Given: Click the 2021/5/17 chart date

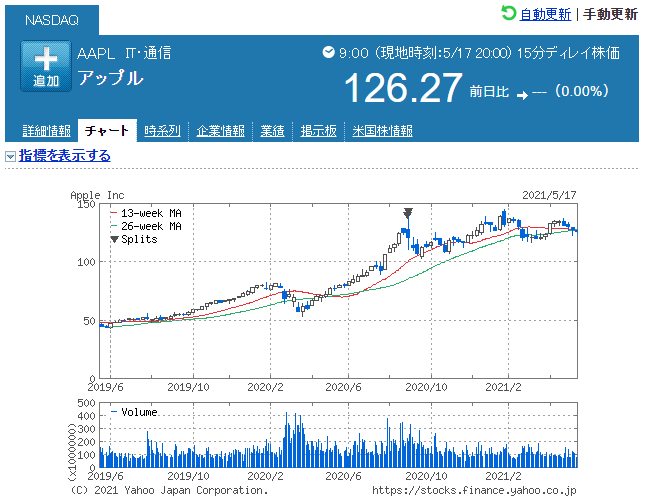Looking at the screenshot, I should (x=549, y=195).
